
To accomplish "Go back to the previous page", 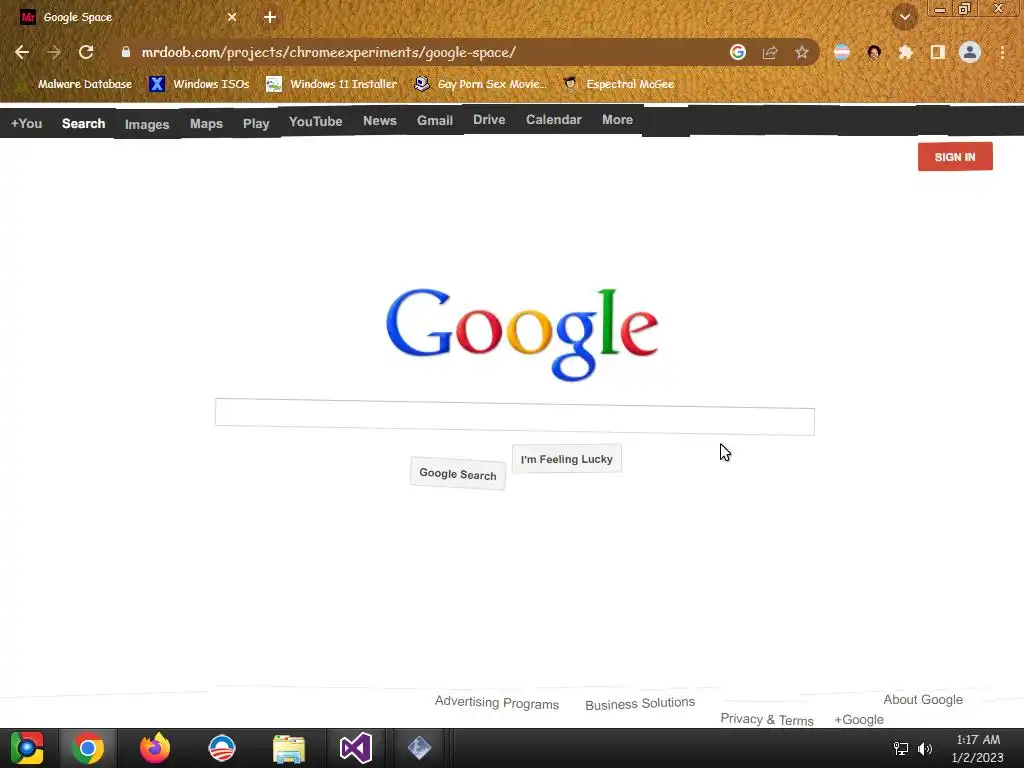I will (x=22, y=52).
